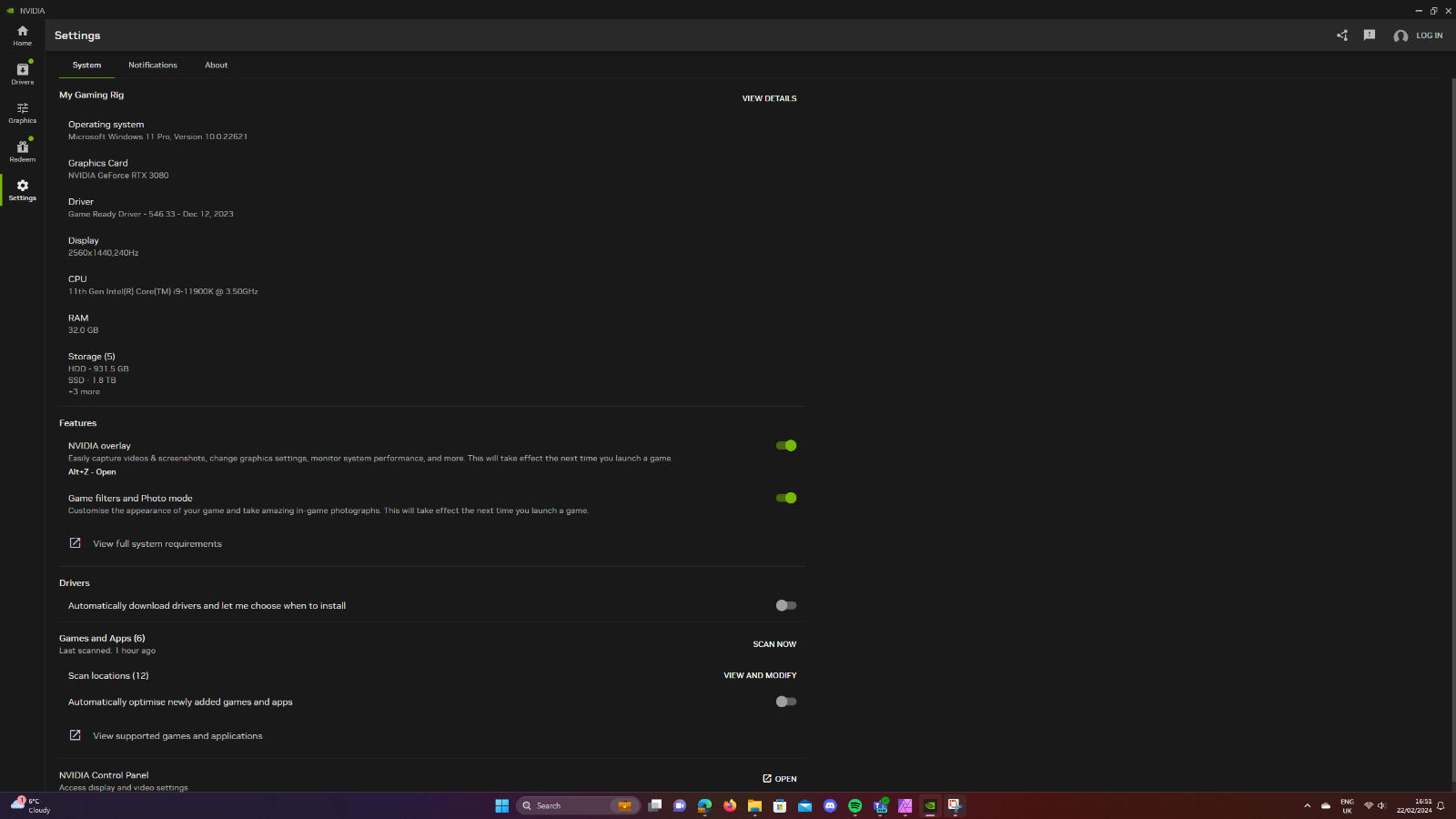Image resolution: width=1456 pixels, height=819 pixels.
Task: Launch Discord from the taskbar
Action: pyautogui.click(x=830, y=805)
